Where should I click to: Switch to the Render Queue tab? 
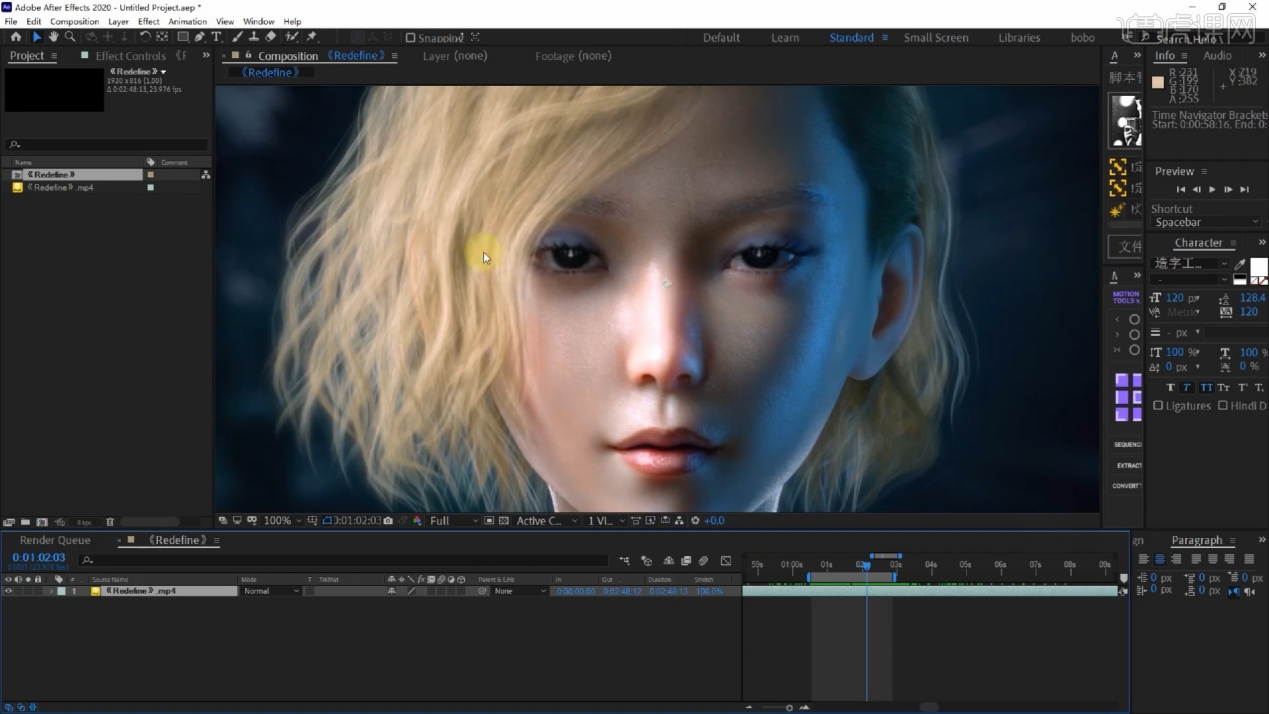coord(55,540)
